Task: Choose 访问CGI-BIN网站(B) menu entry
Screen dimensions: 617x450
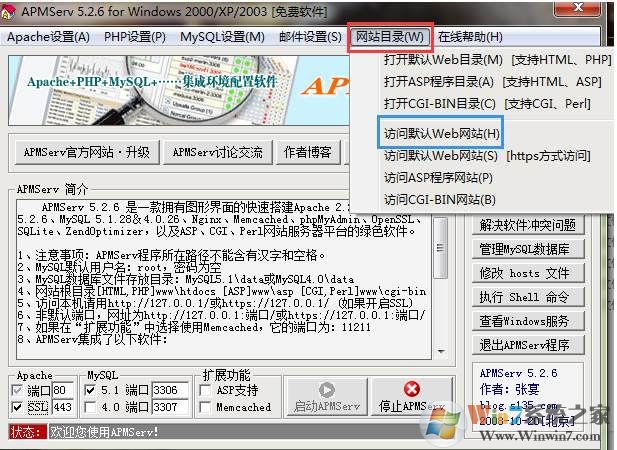Action: (440, 200)
